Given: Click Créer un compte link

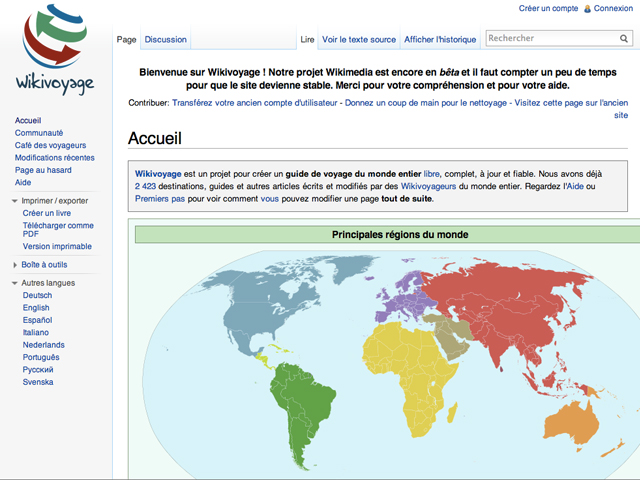Looking at the screenshot, I should pyautogui.click(x=548, y=8).
